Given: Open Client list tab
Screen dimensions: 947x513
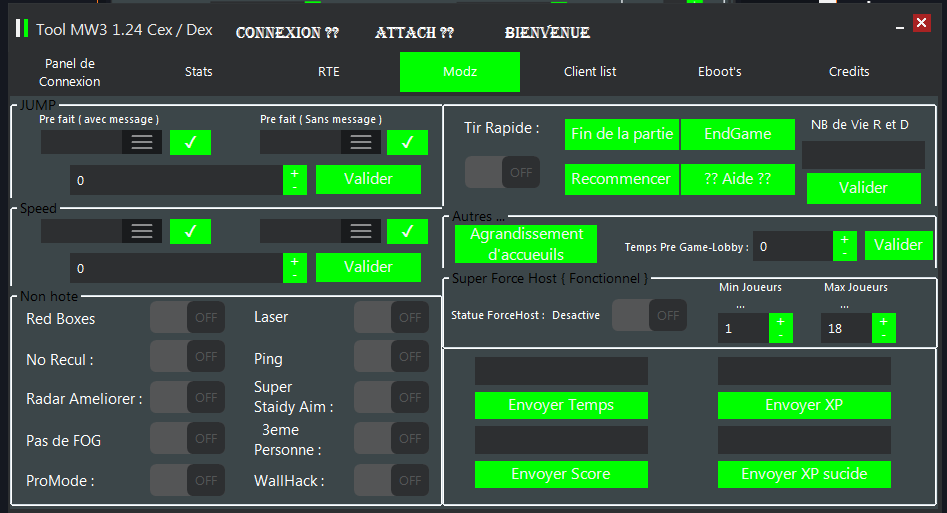Looking at the screenshot, I should pyautogui.click(x=590, y=72).
